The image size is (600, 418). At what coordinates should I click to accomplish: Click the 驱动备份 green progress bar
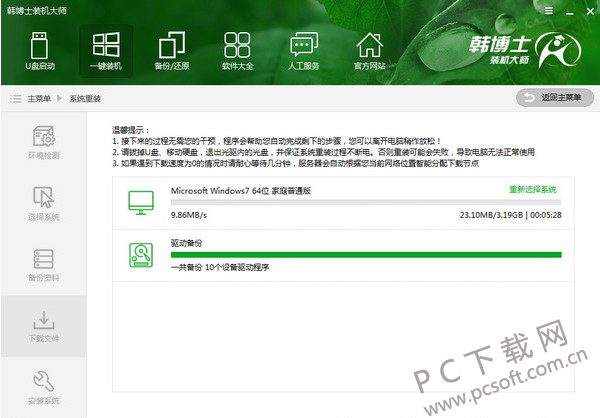pos(366,255)
